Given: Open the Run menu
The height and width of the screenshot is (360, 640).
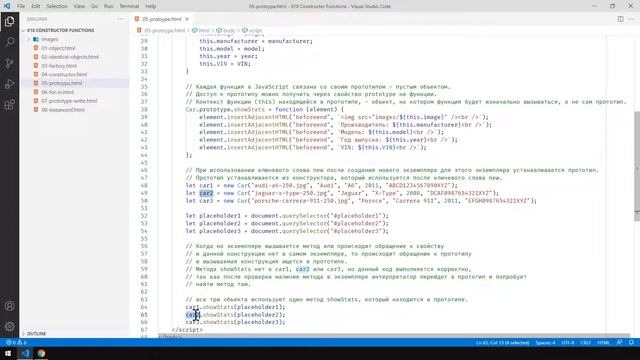Looking at the screenshot, I should point(109,6).
